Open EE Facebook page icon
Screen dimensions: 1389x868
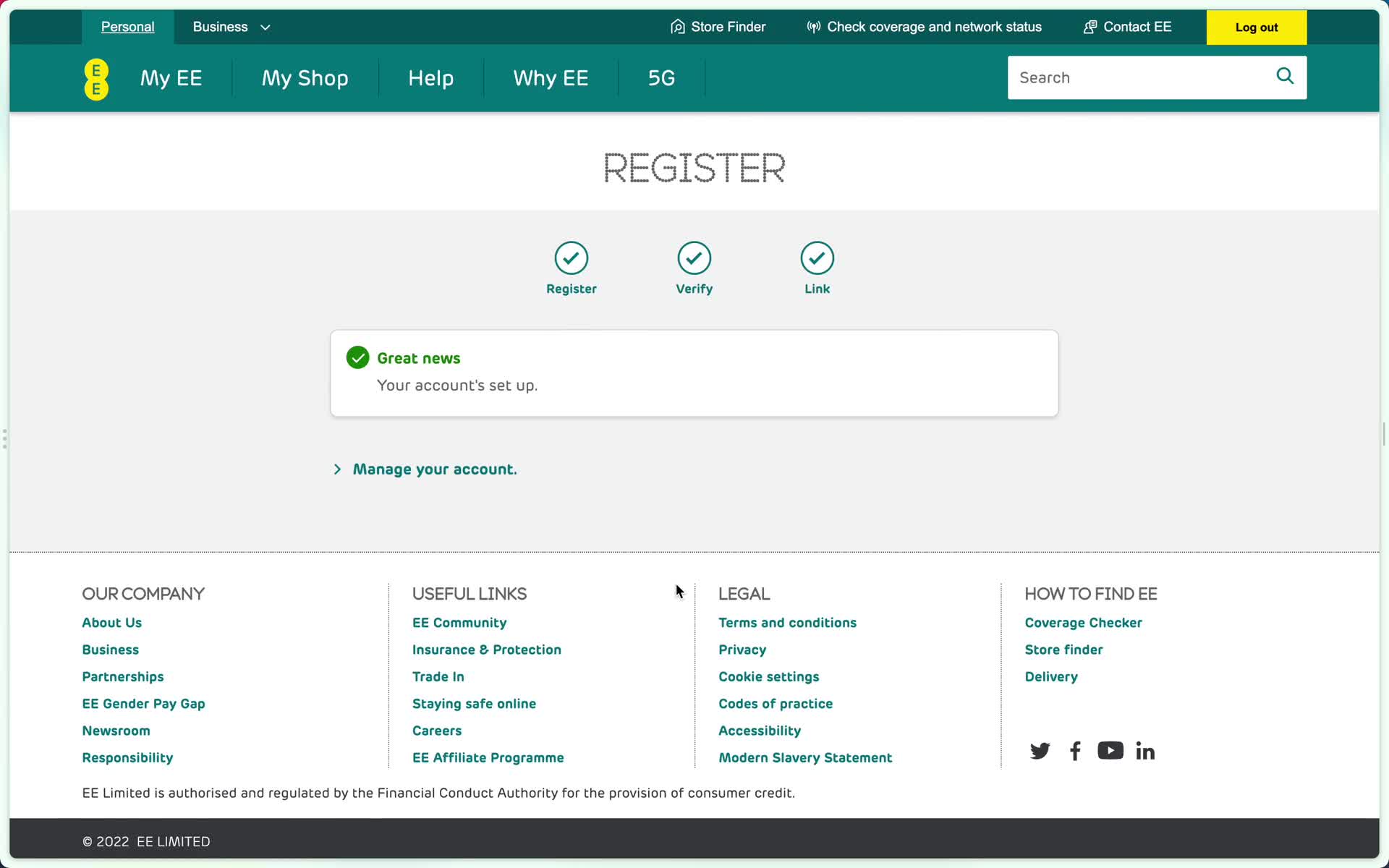[x=1075, y=751]
